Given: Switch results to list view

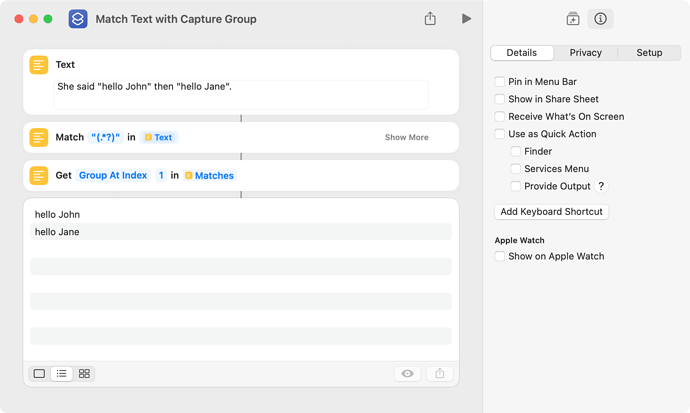Looking at the screenshot, I should click(x=62, y=373).
